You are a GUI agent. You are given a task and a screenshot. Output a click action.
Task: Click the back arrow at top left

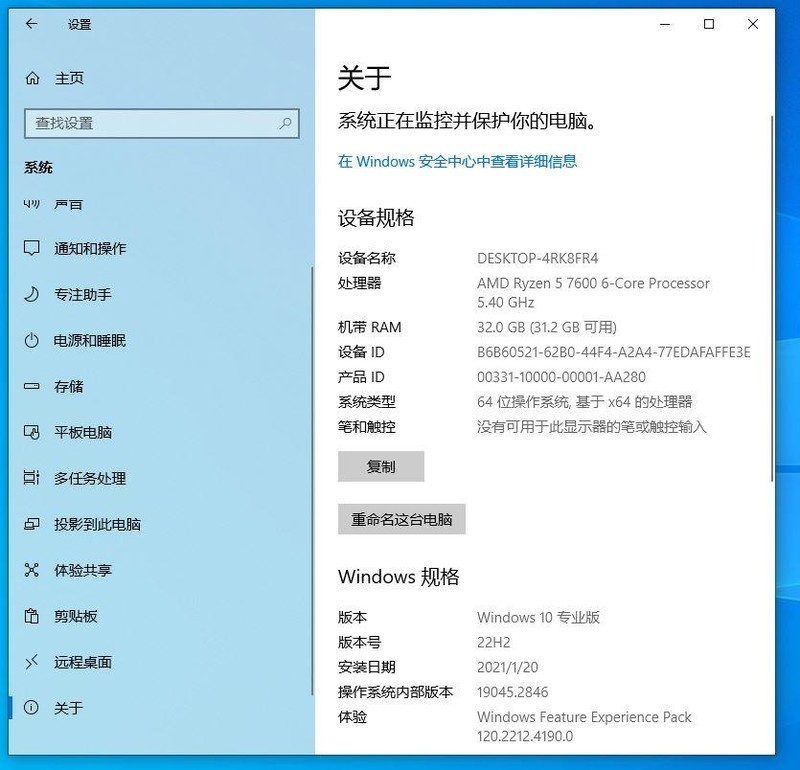click(31, 25)
